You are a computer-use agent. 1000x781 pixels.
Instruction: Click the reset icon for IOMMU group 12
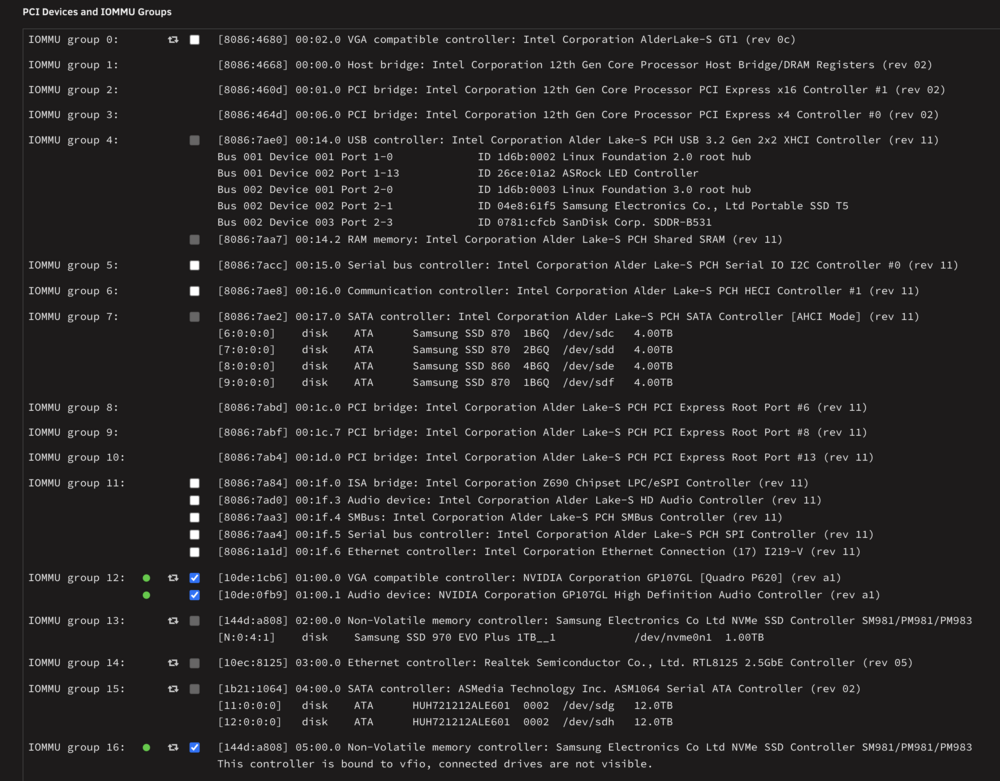pyautogui.click(x=173, y=578)
